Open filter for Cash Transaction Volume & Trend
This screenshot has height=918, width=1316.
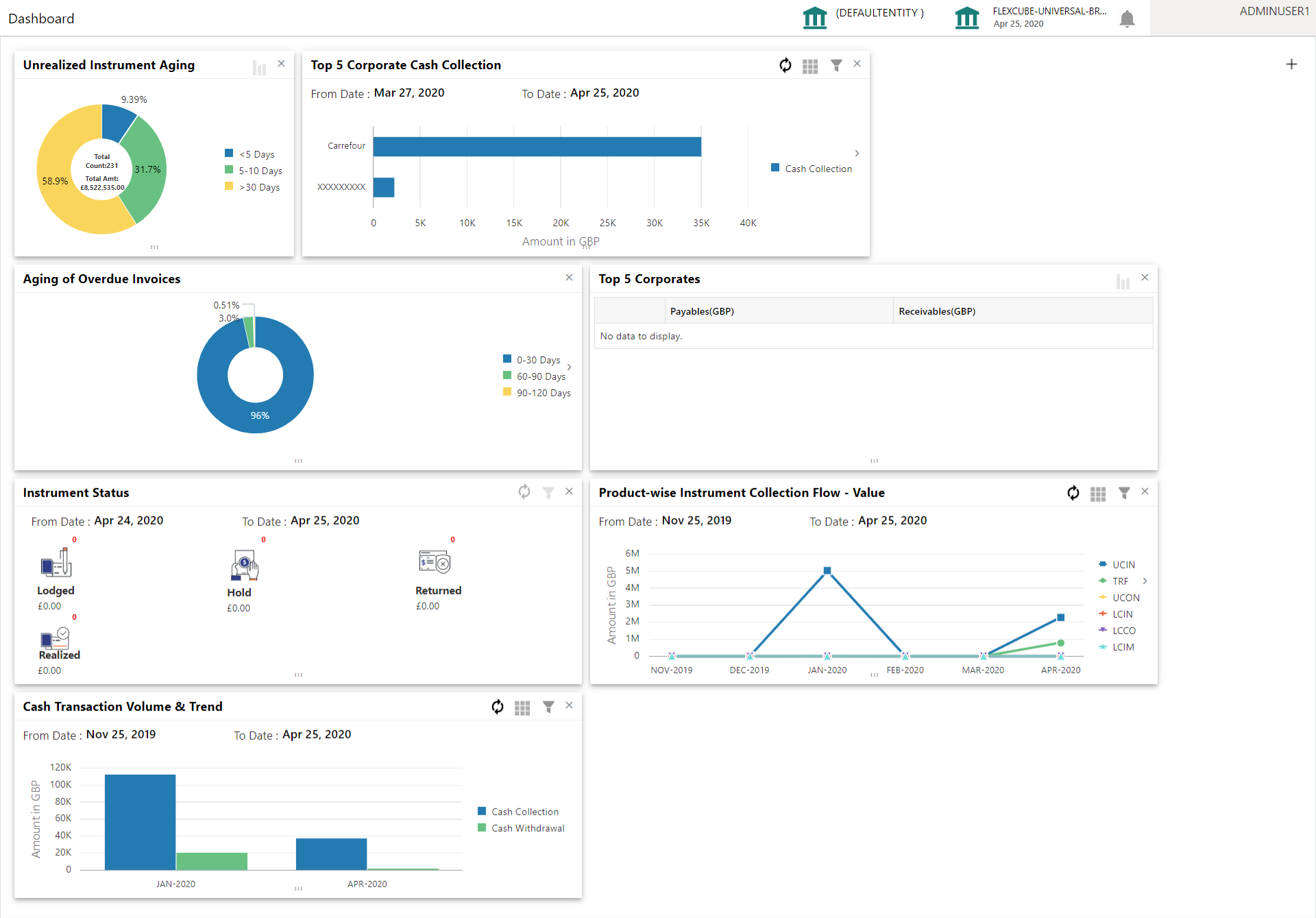[548, 707]
